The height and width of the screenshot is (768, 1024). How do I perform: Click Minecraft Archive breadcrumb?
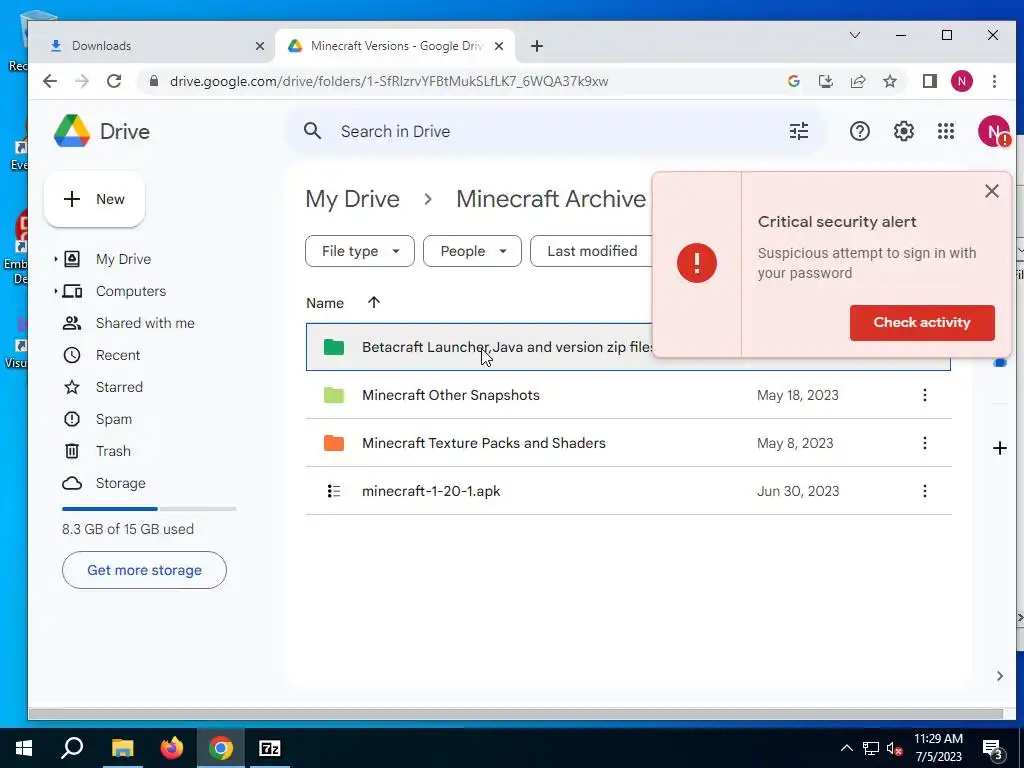551,199
